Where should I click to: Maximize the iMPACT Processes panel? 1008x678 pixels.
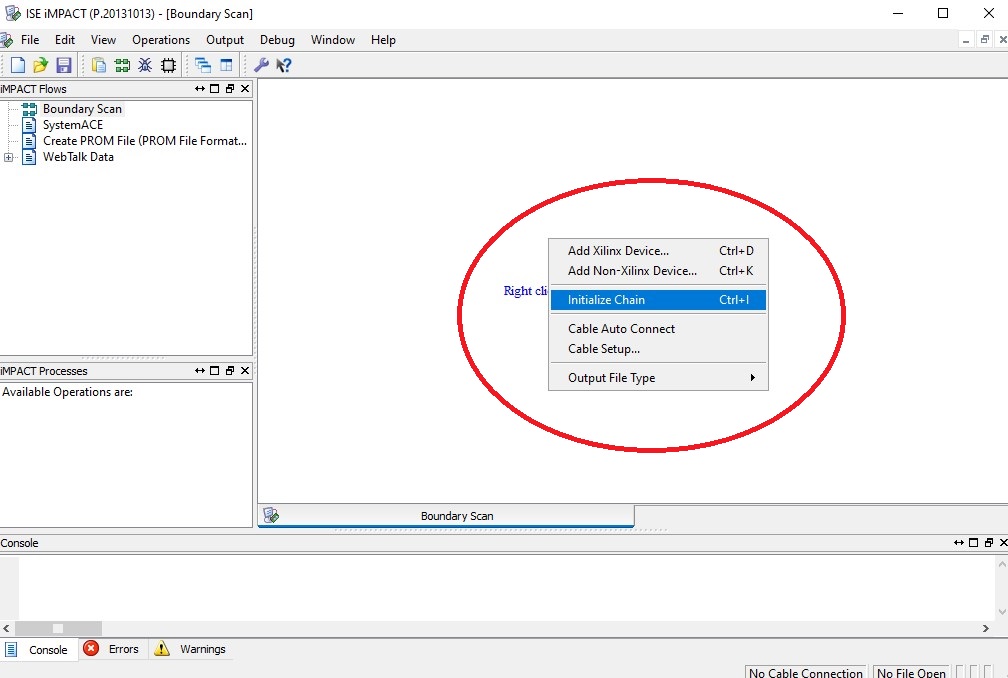(215, 371)
